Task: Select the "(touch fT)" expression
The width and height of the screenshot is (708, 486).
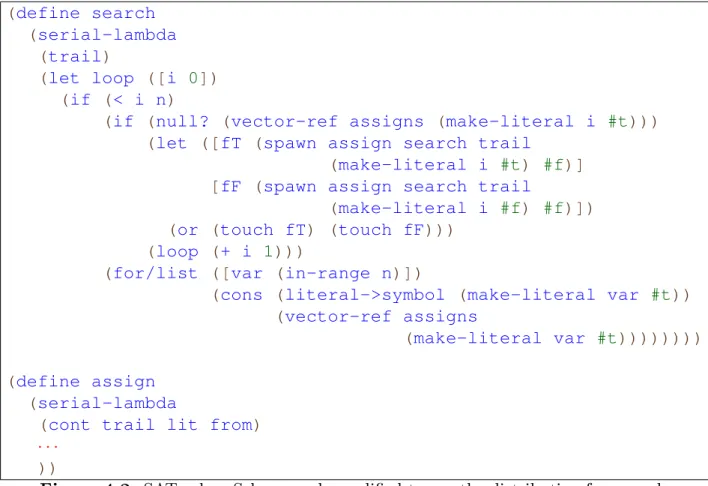Action: click(263, 230)
